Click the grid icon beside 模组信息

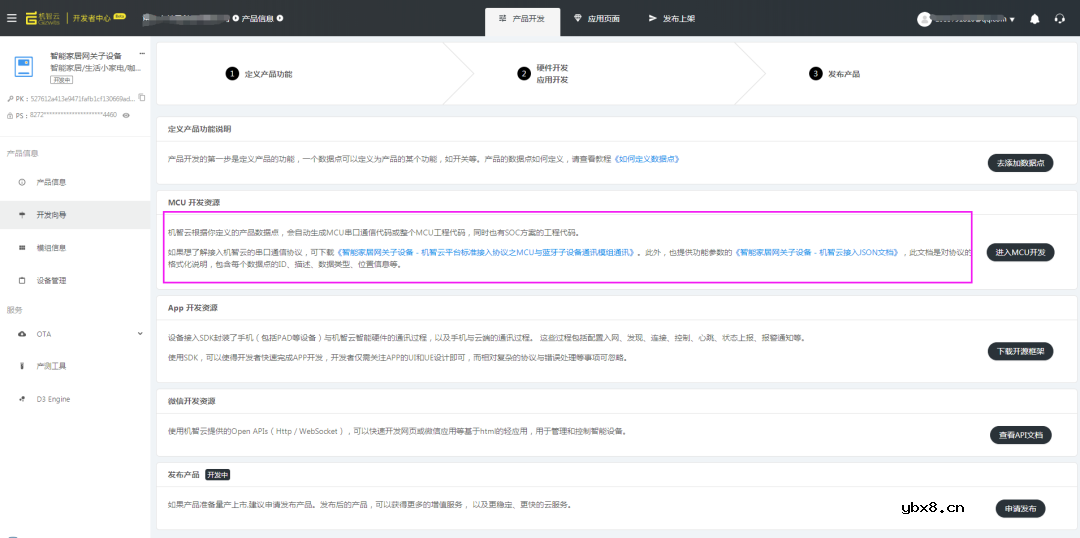(x=22, y=247)
